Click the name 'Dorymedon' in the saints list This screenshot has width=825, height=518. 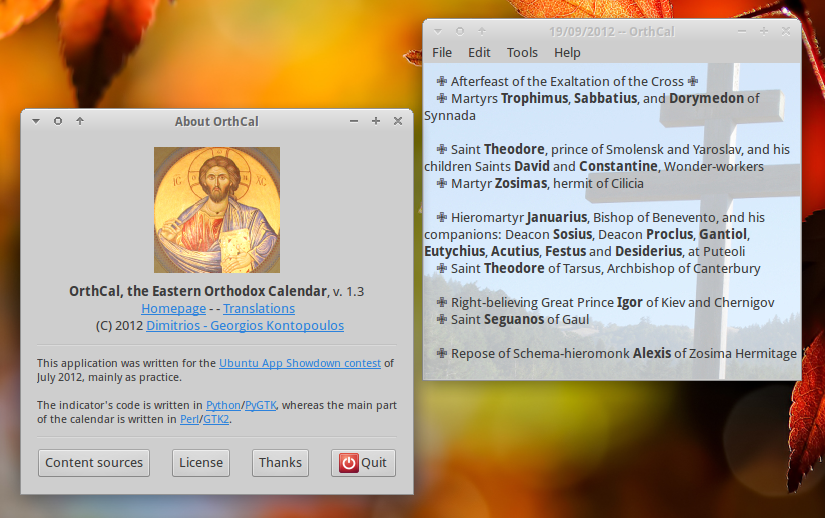coord(707,98)
